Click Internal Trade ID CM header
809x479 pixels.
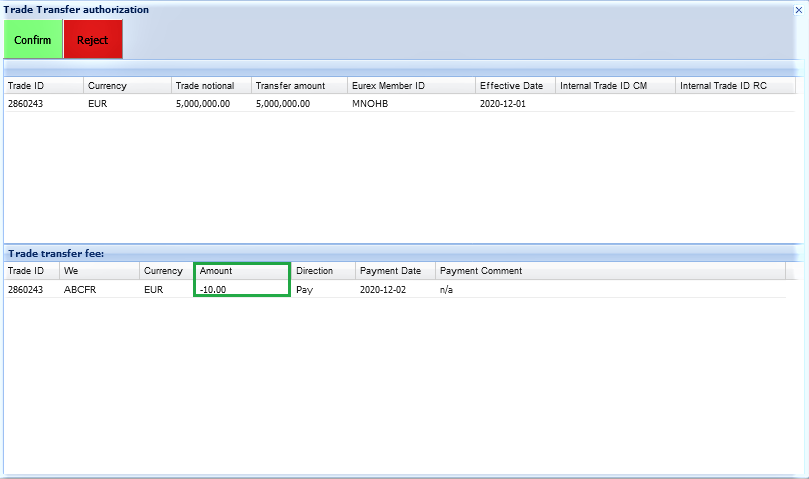pos(614,86)
